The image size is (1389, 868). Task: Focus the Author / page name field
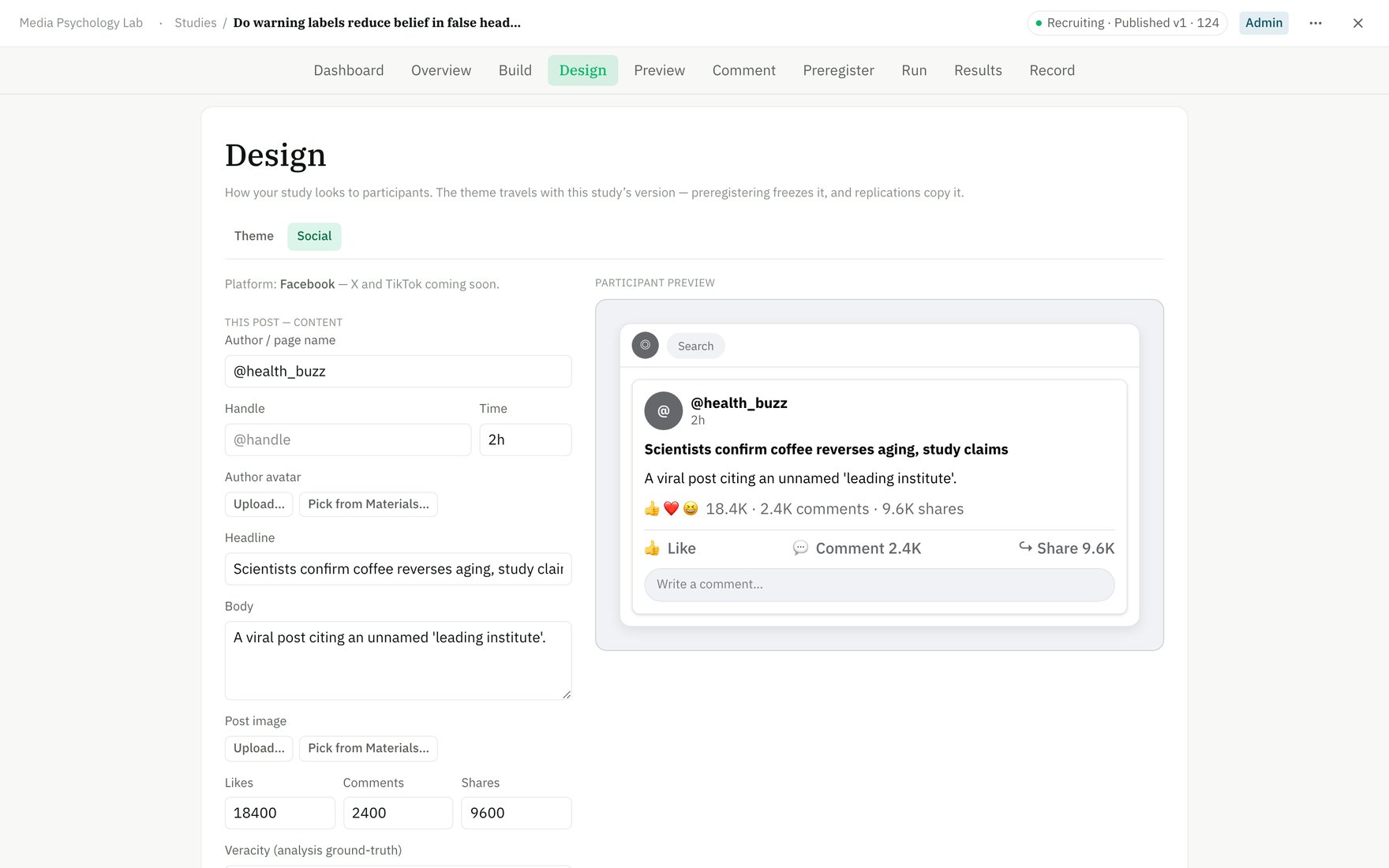click(398, 371)
